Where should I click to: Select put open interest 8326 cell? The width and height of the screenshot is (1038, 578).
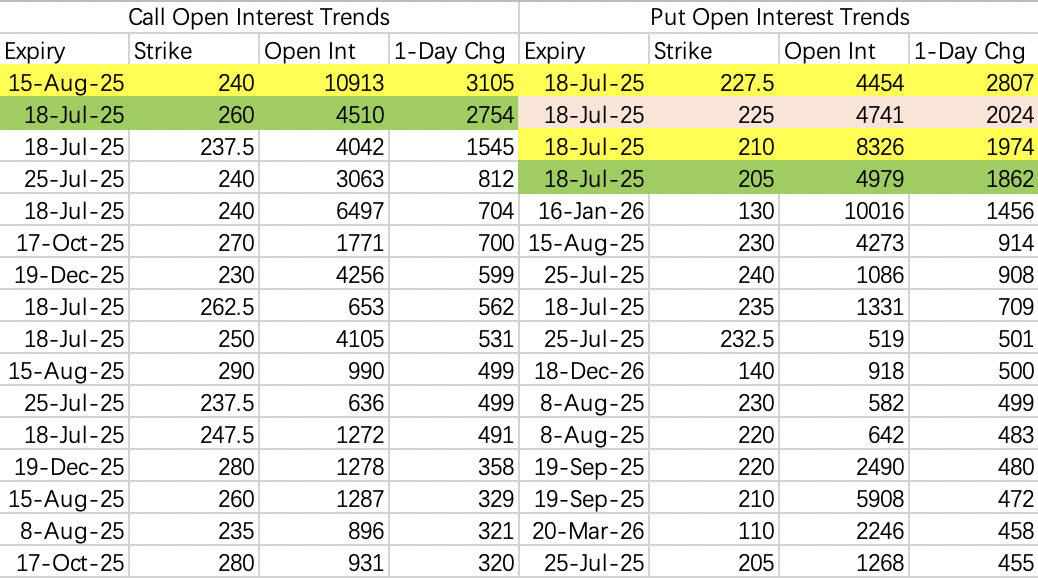(x=843, y=146)
